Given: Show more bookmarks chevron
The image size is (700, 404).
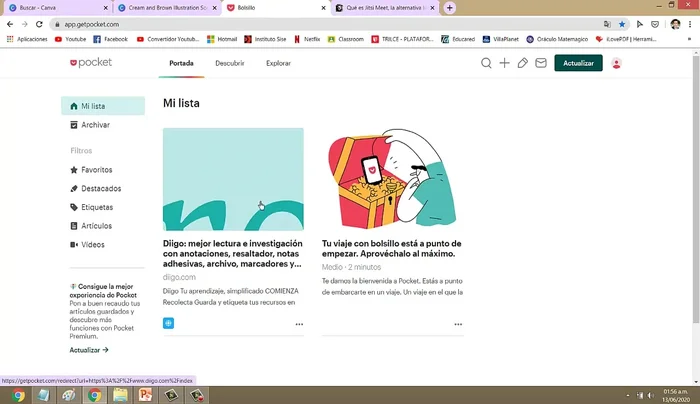Looking at the screenshot, I should [689, 39].
